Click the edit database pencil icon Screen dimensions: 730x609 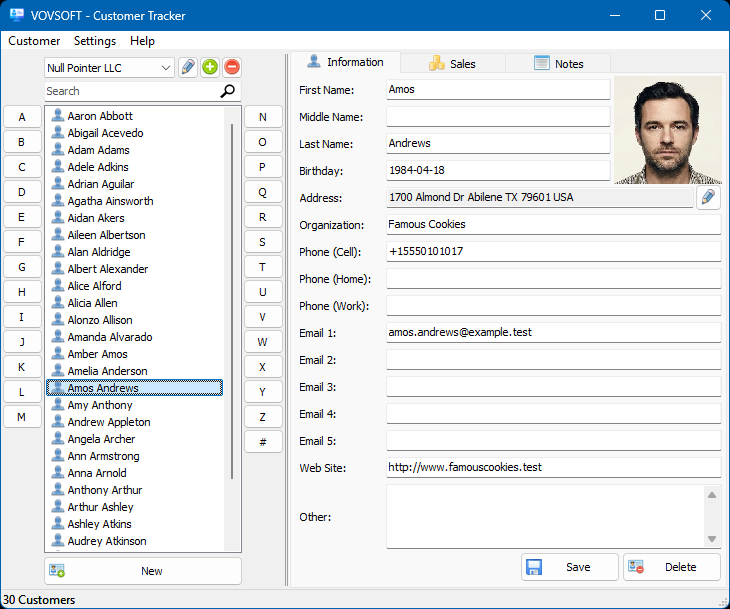click(188, 67)
